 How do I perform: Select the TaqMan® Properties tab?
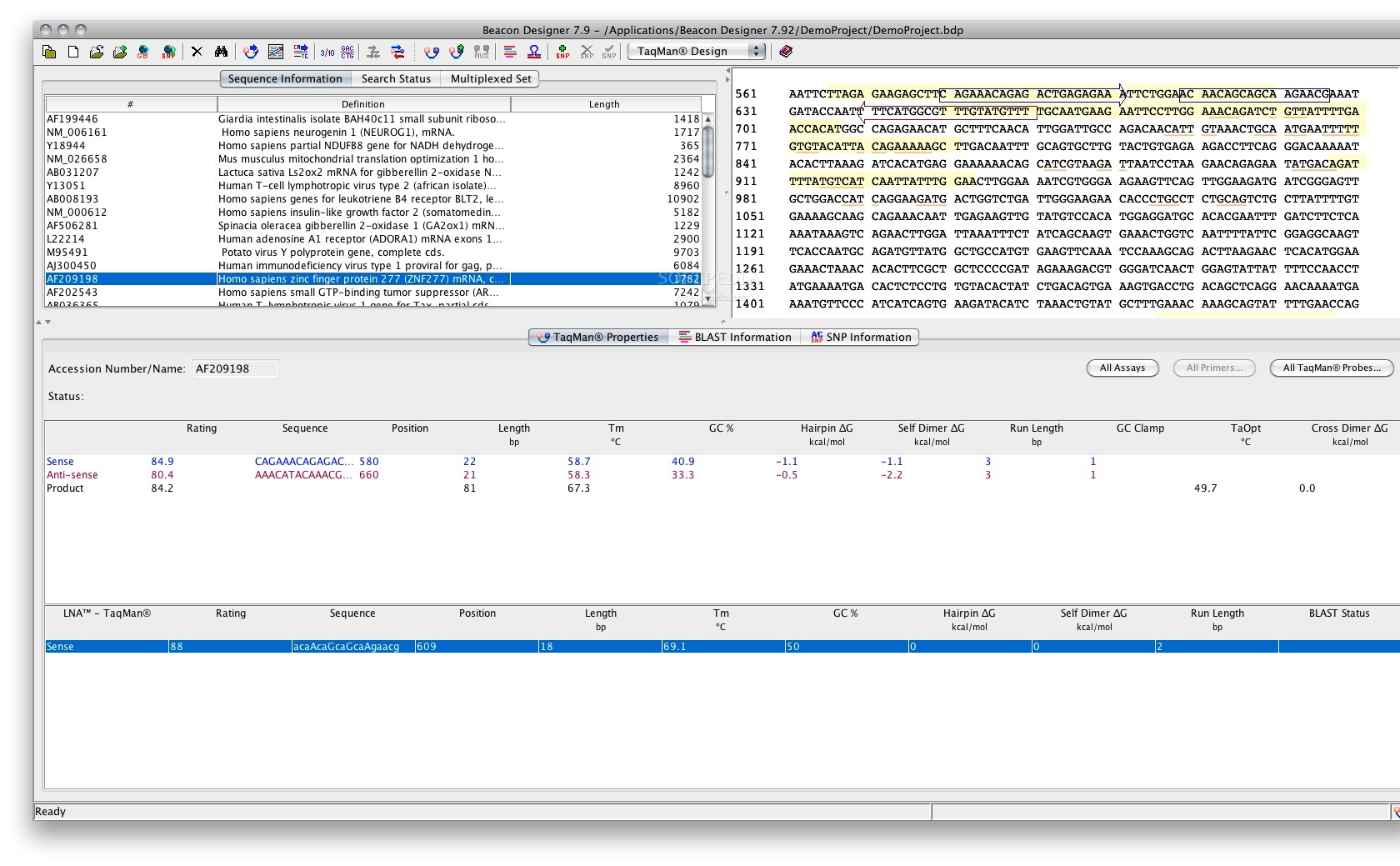pyautogui.click(x=598, y=338)
